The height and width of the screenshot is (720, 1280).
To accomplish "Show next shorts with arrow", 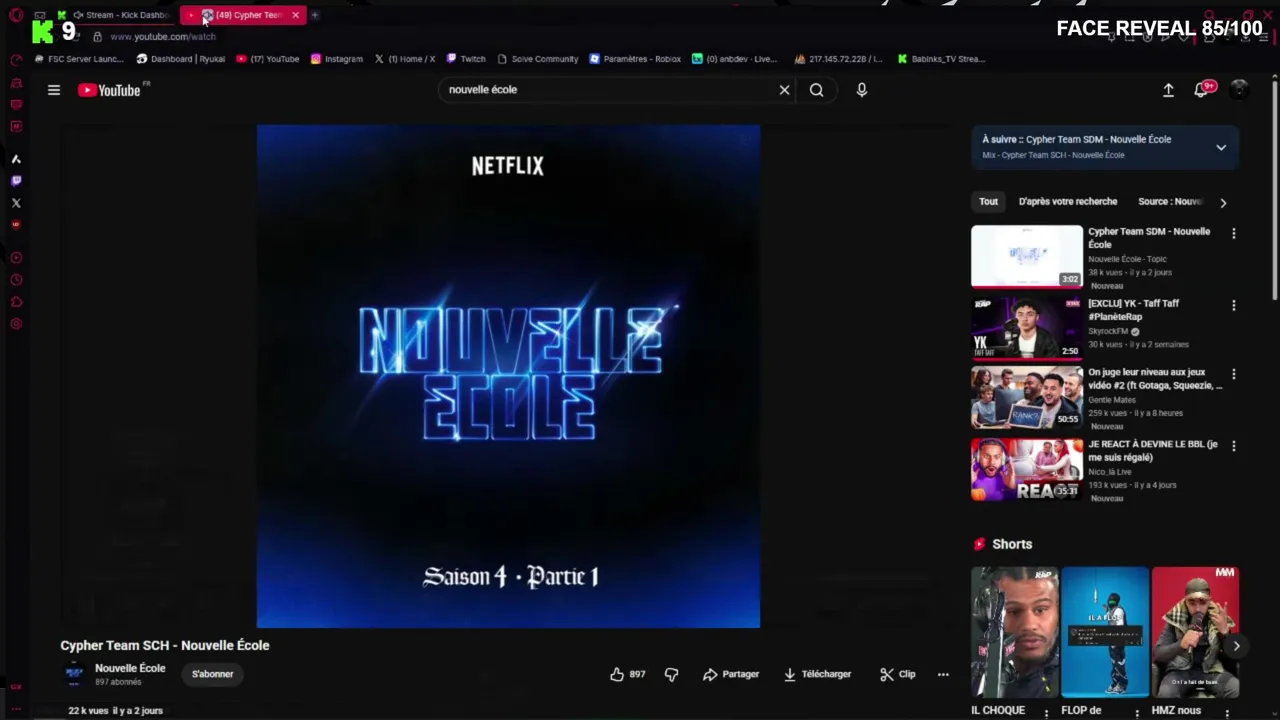I will tap(1236, 646).
